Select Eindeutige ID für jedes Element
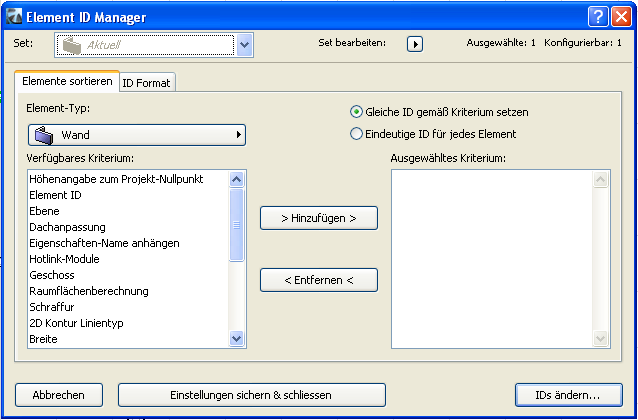The width and height of the screenshot is (638, 420). click(x=433, y=134)
